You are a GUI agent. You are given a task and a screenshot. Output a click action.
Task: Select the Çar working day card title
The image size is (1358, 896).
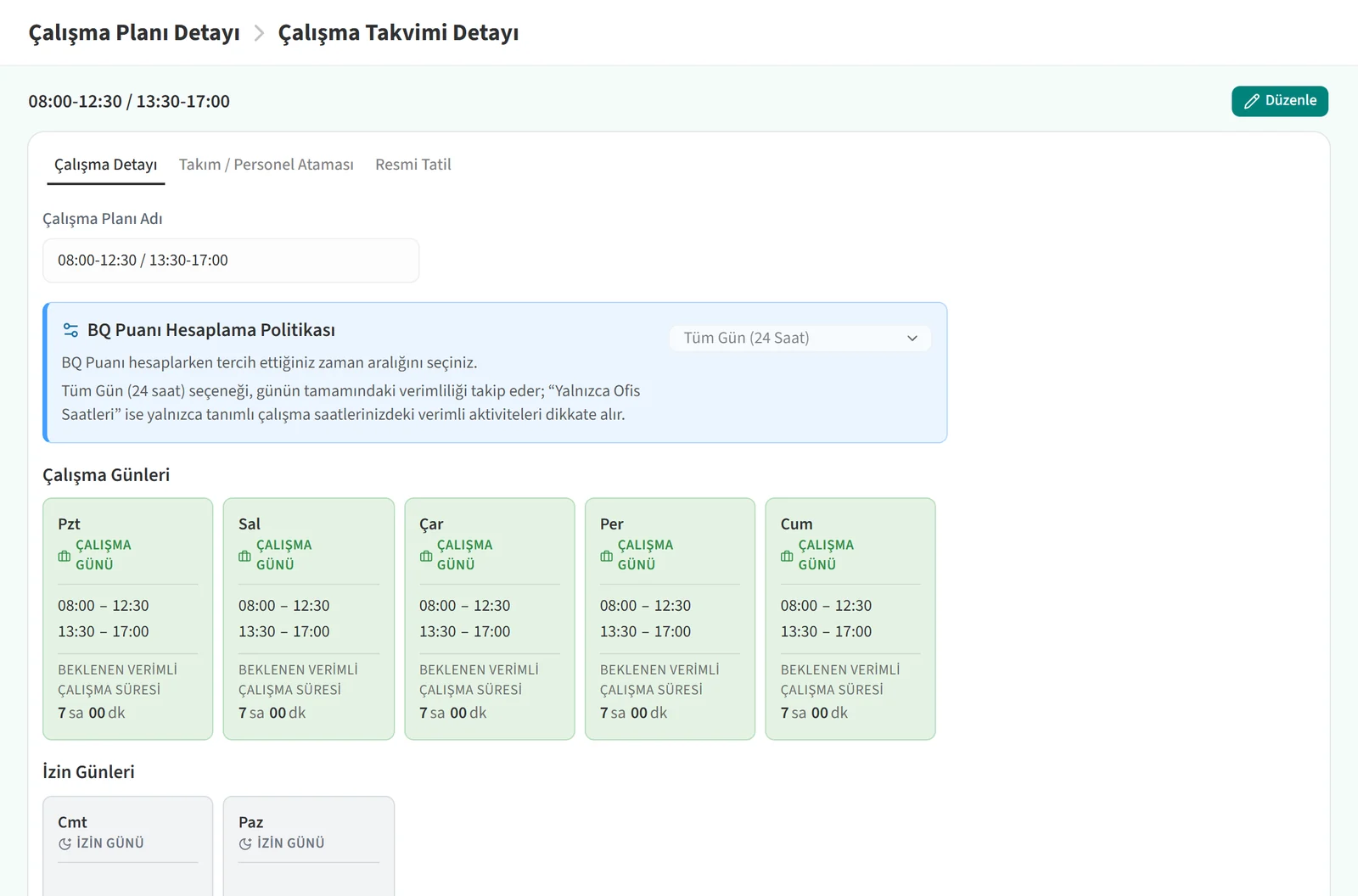point(431,524)
